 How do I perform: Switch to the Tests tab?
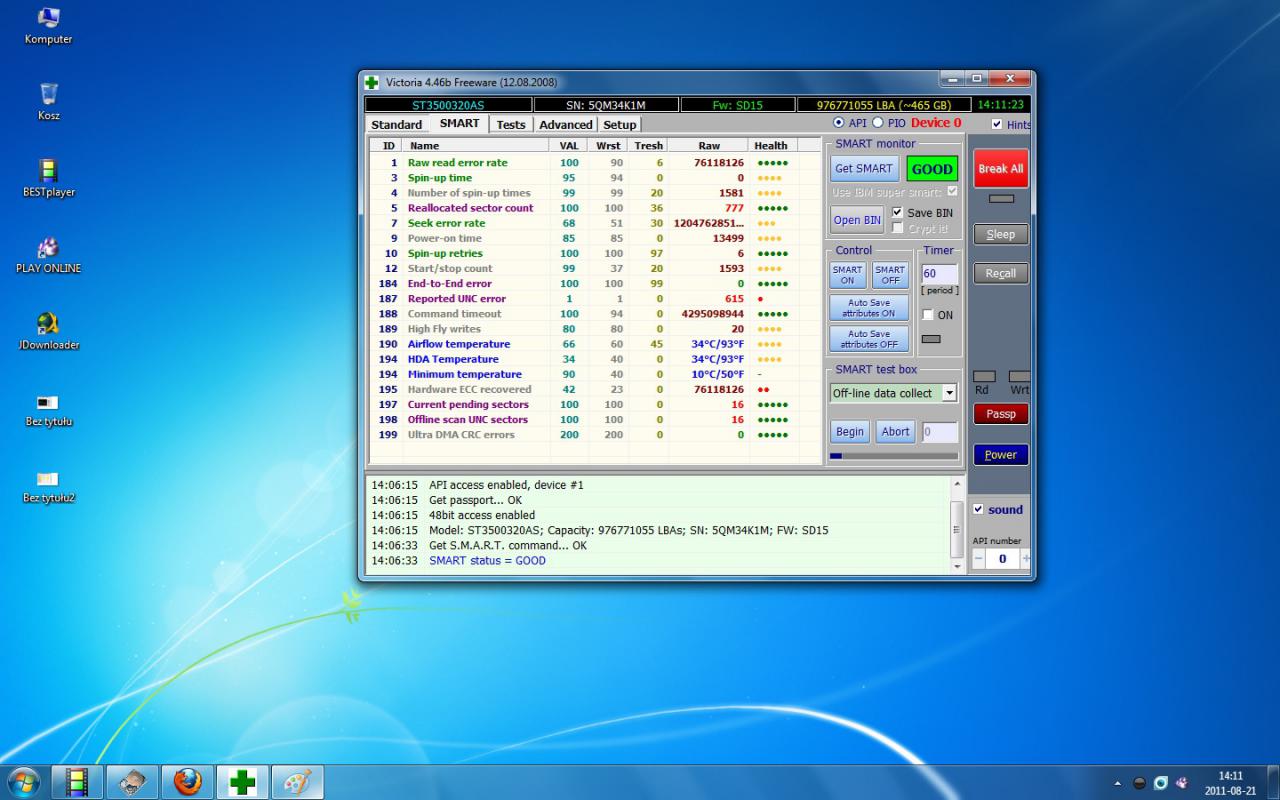511,125
